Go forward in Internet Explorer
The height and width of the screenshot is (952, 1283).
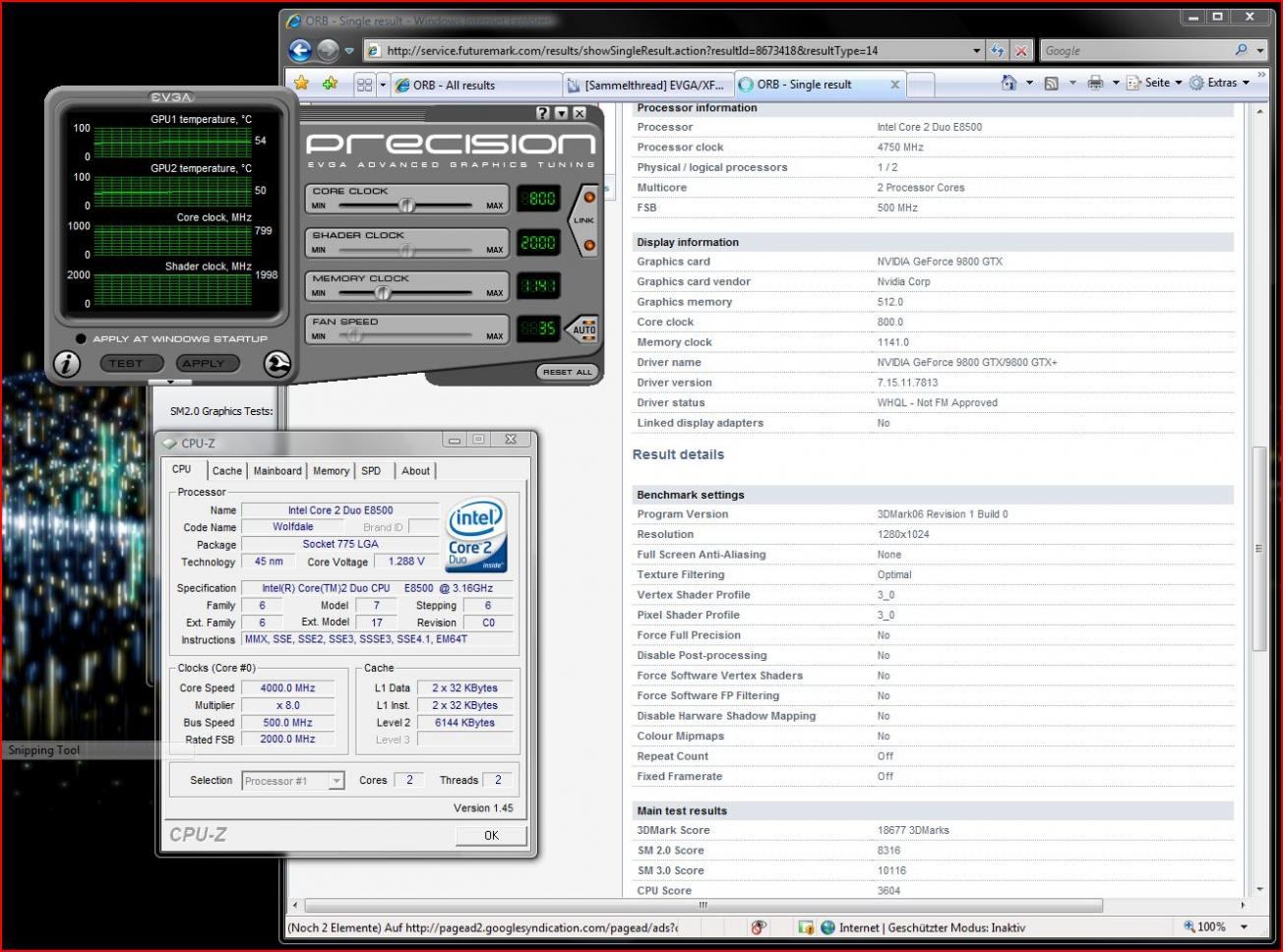click(x=328, y=50)
